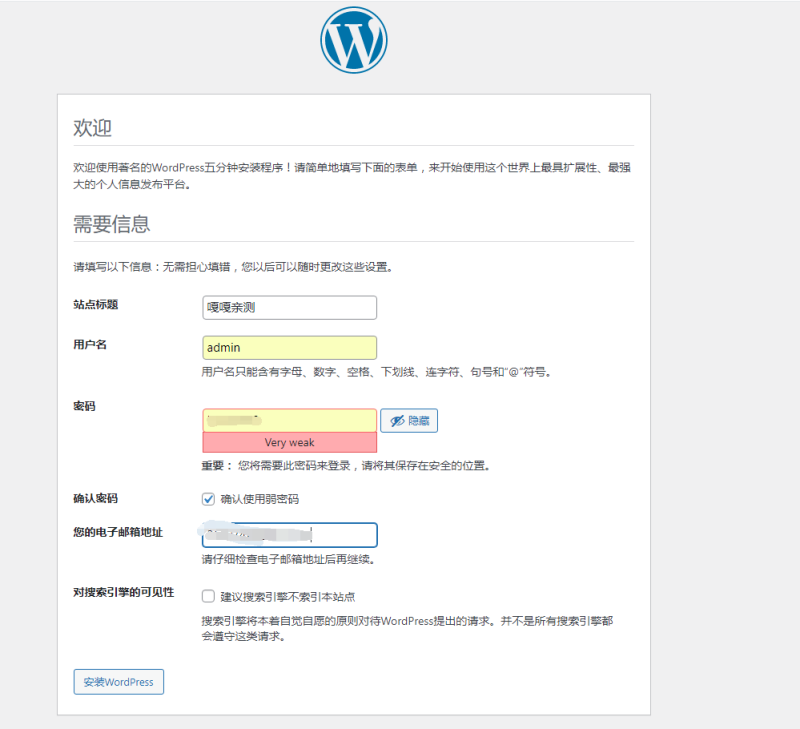Click the 确认使用弱密码 label text

[260, 499]
